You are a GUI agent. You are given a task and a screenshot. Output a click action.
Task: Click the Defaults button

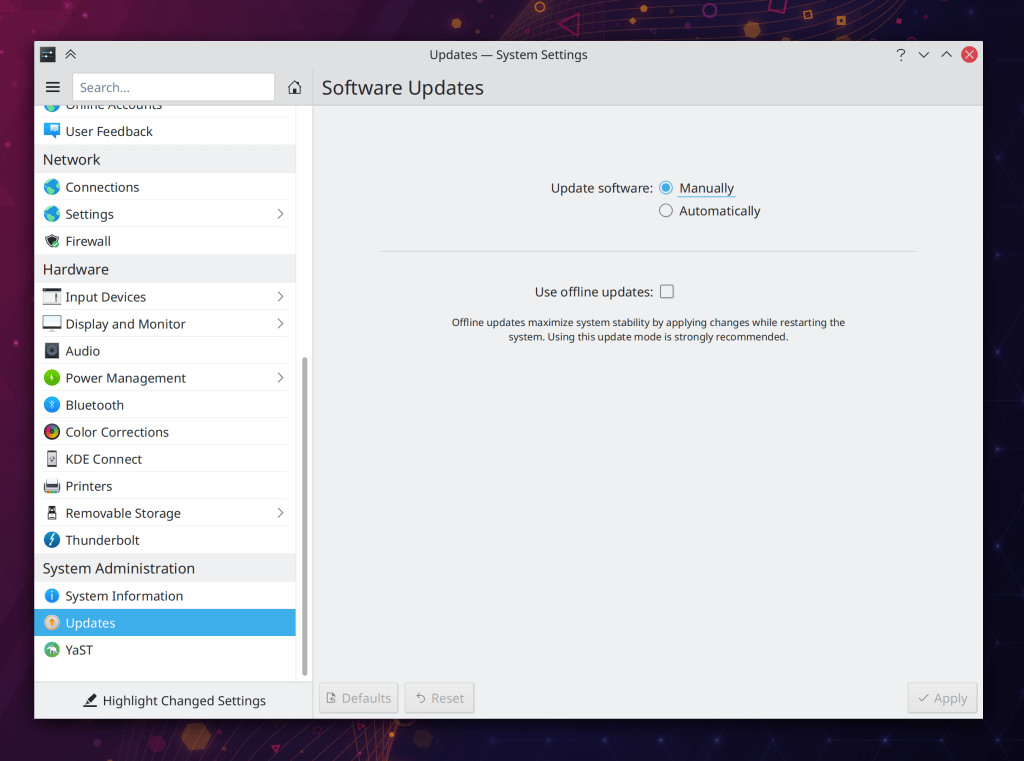click(359, 698)
